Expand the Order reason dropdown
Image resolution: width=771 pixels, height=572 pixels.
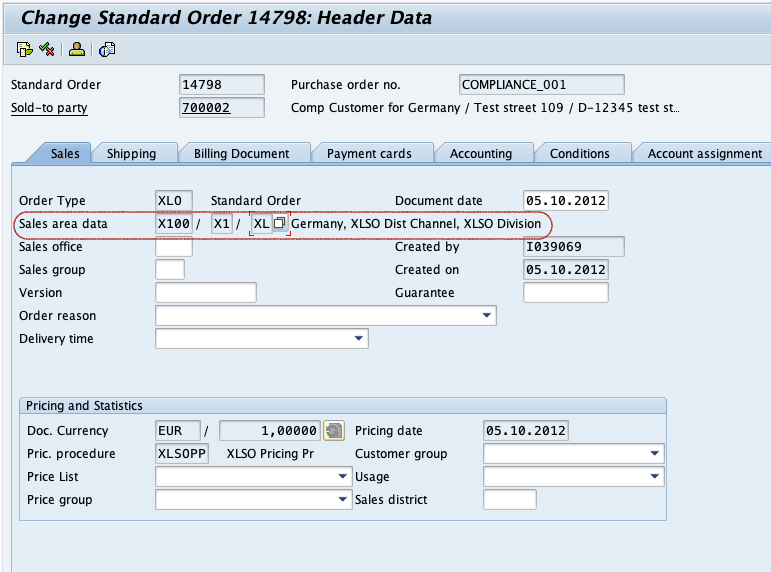(x=486, y=315)
